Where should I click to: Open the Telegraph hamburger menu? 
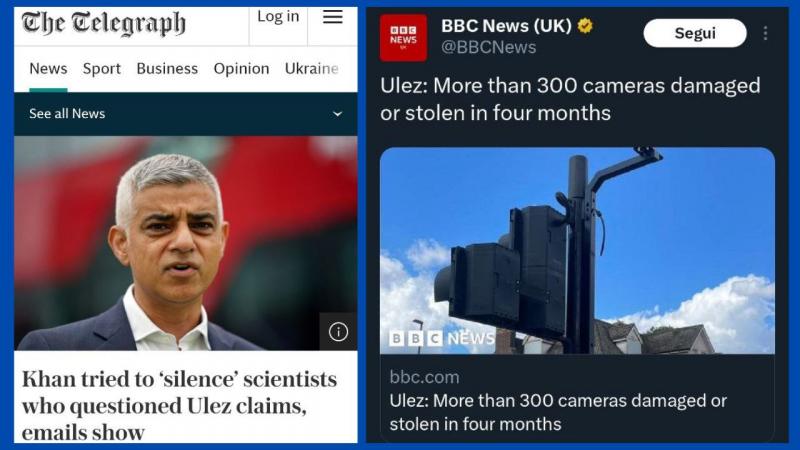click(333, 17)
